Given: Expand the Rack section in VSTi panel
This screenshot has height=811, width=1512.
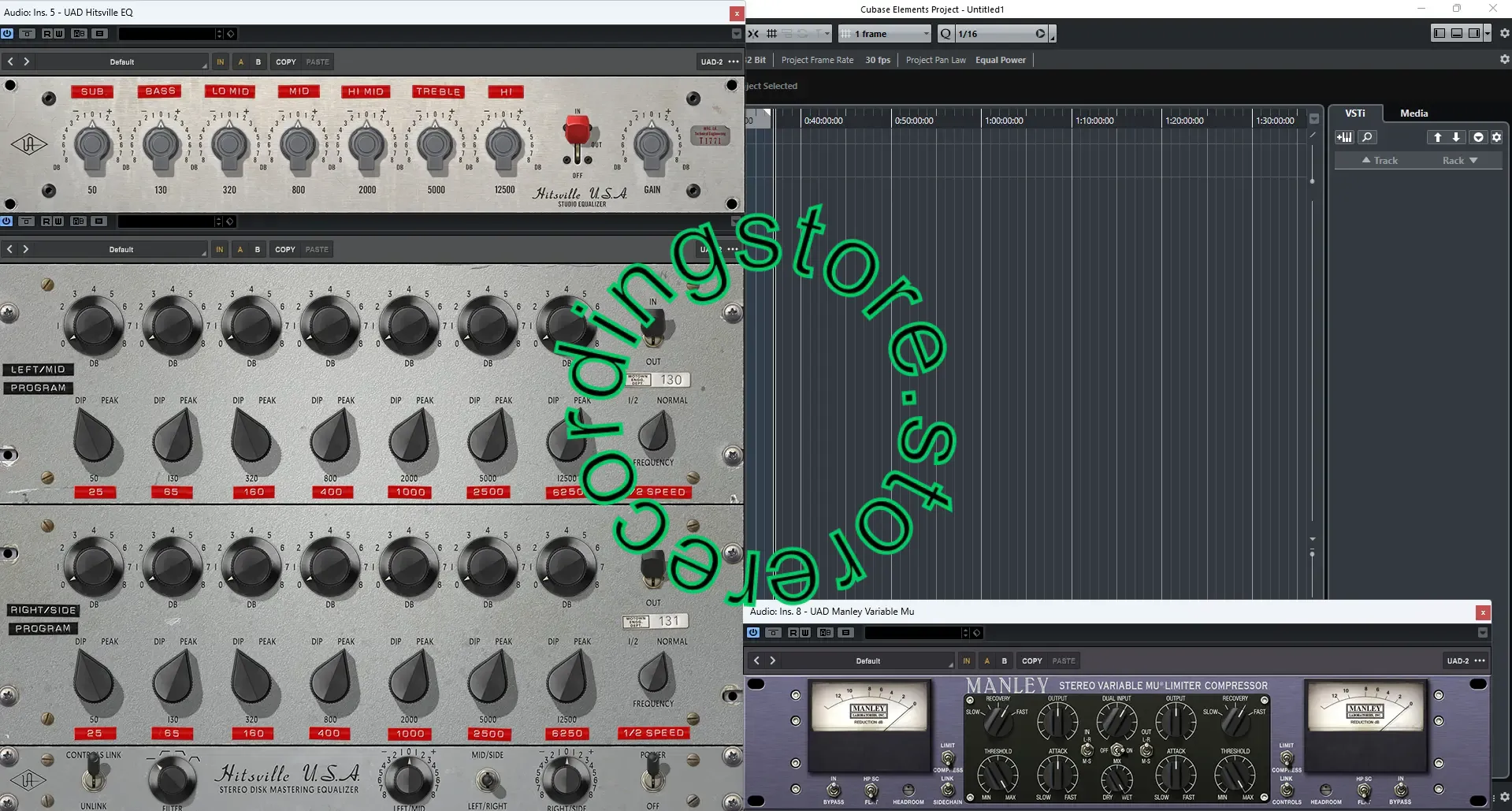Looking at the screenshot, I should pos(1460,160).
